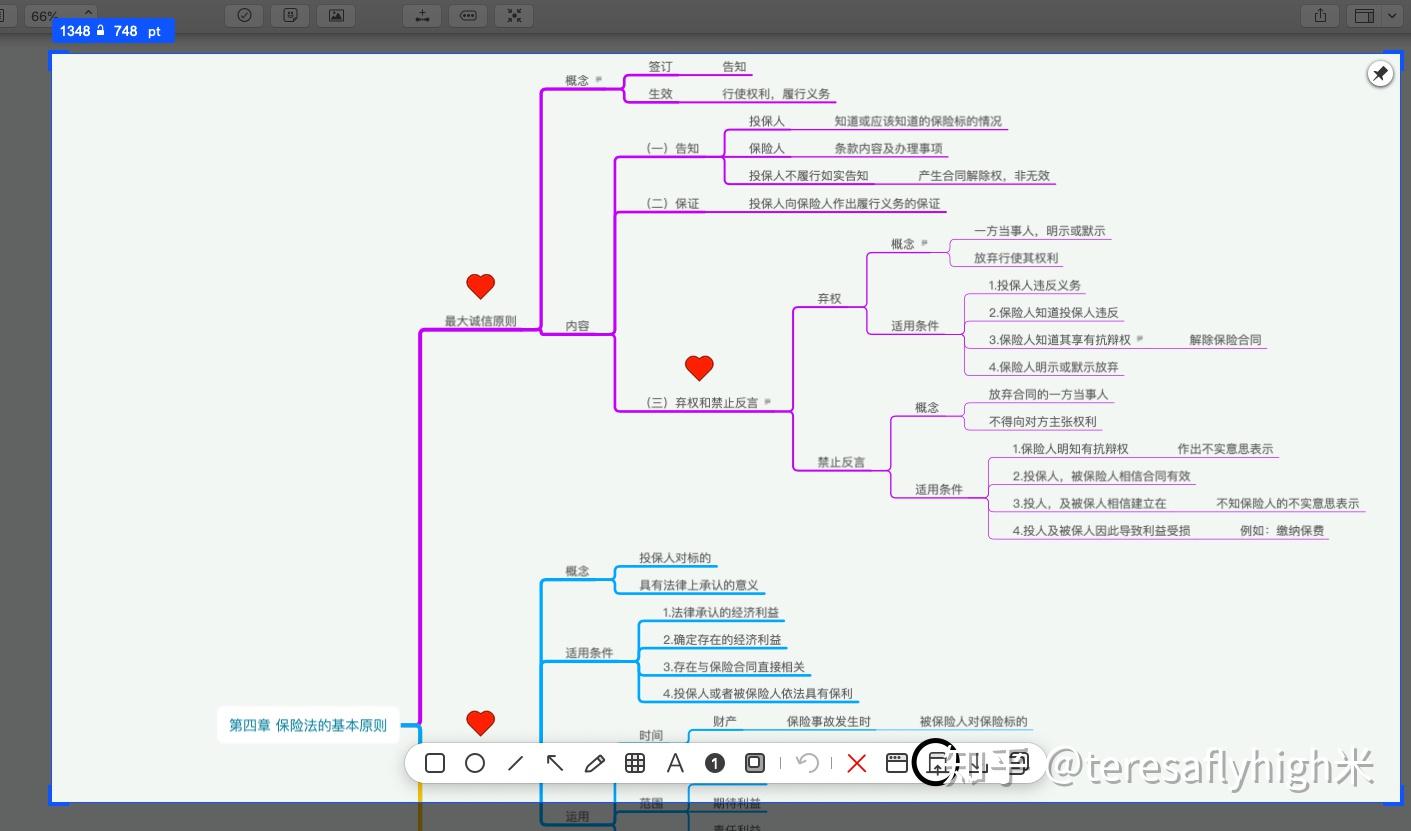Image resolution: width=1411 pixels, height=831 pixels.
Task: Click 4.投保人或者被保险人依法具有保利
Action: (757, 693)
